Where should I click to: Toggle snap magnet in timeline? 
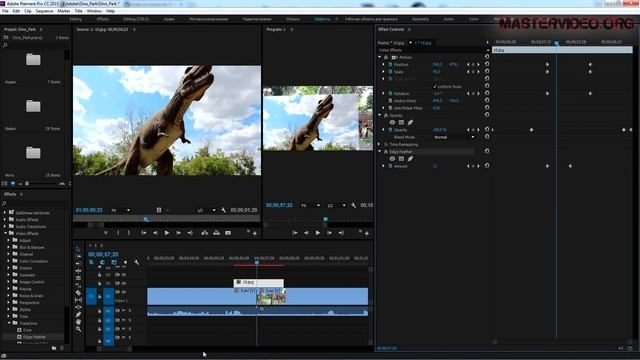[102, 262]
